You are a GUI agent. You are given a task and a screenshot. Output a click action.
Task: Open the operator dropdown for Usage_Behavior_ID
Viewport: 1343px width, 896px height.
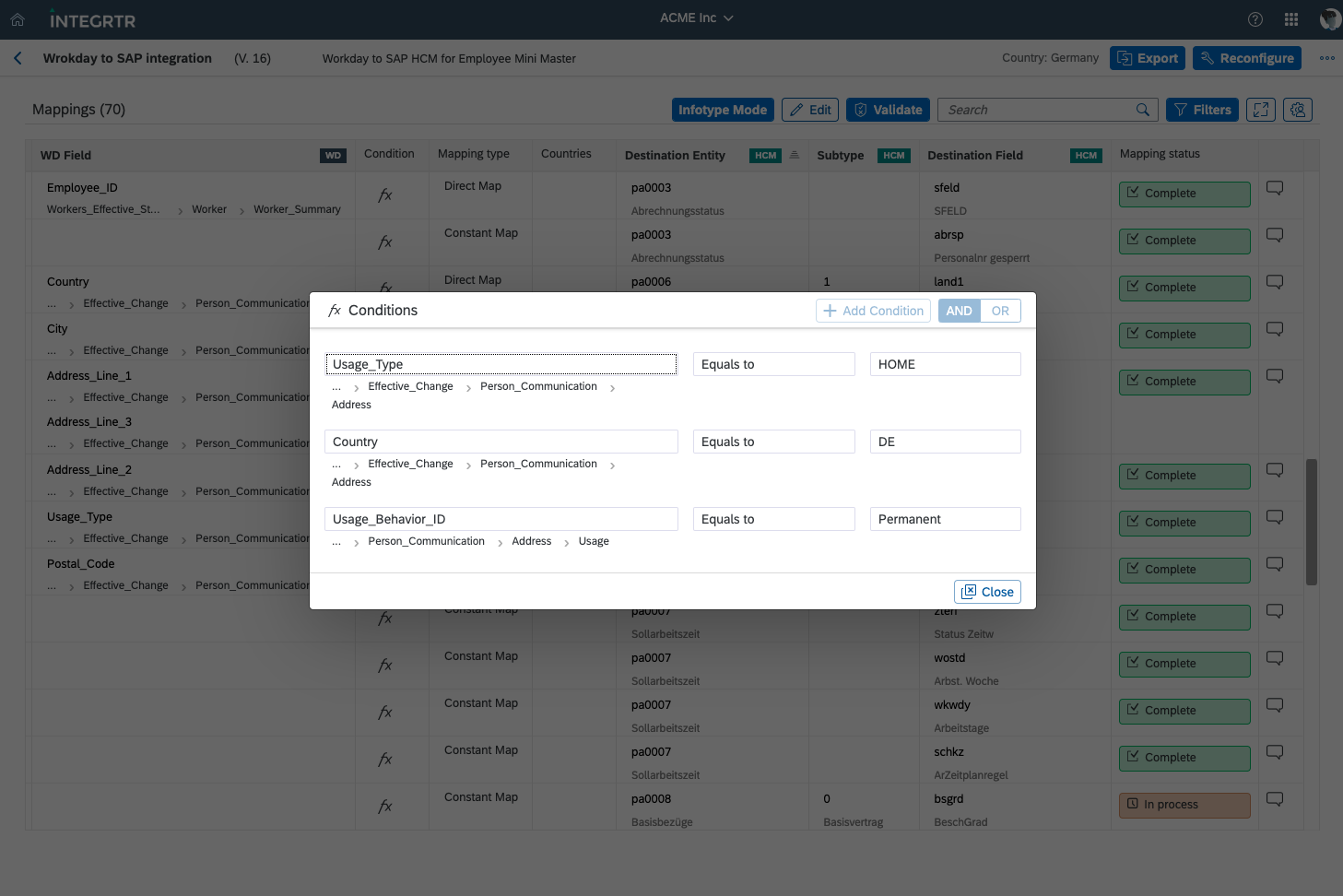[773, 518]
